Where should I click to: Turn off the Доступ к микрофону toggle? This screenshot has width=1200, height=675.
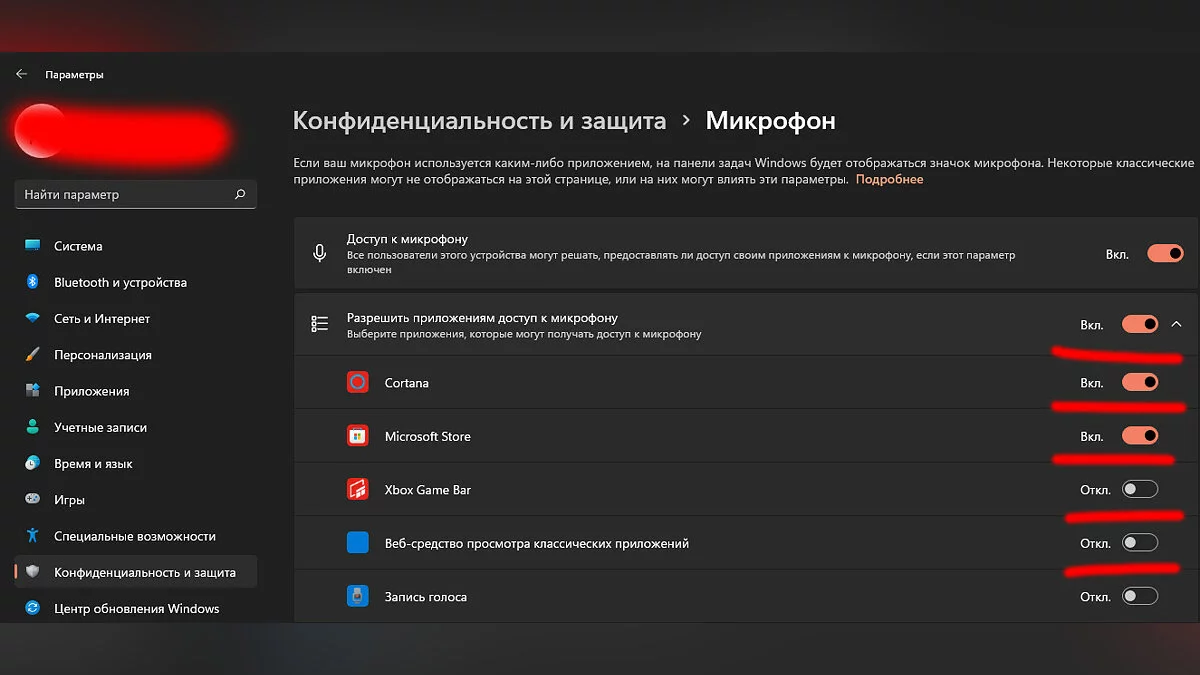point(1165,254)
